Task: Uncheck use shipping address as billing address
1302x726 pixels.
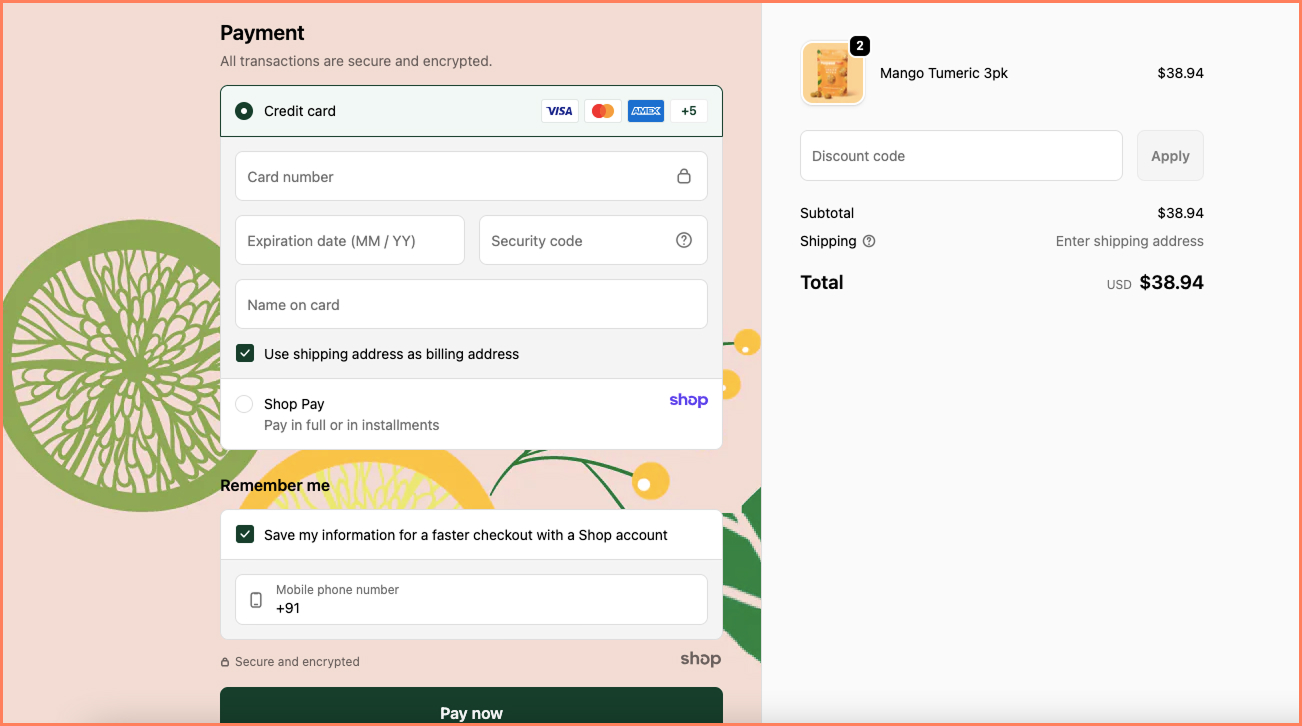Action: click(x=245, y=353)
